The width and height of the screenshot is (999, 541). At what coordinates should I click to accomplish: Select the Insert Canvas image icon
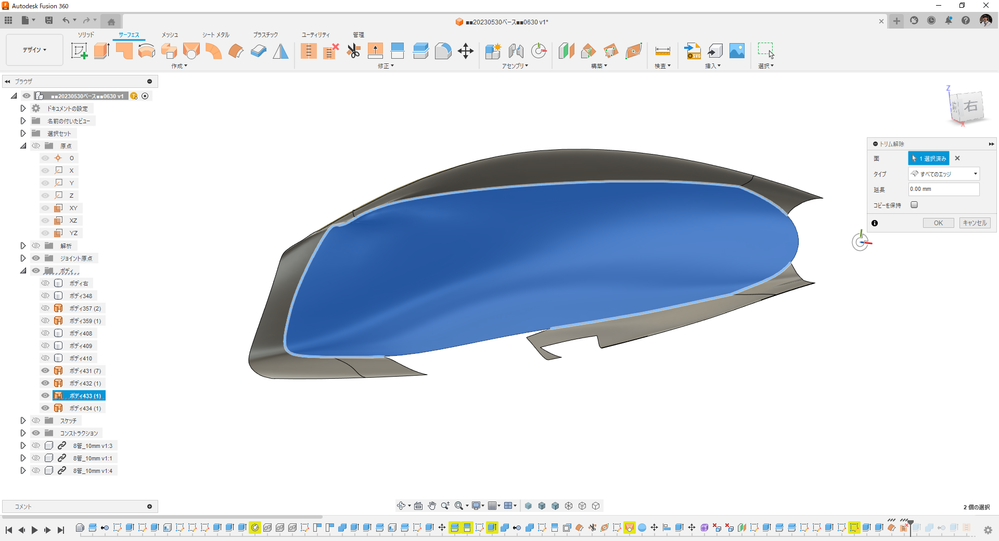pyautogui.click(x=737, y=51)
